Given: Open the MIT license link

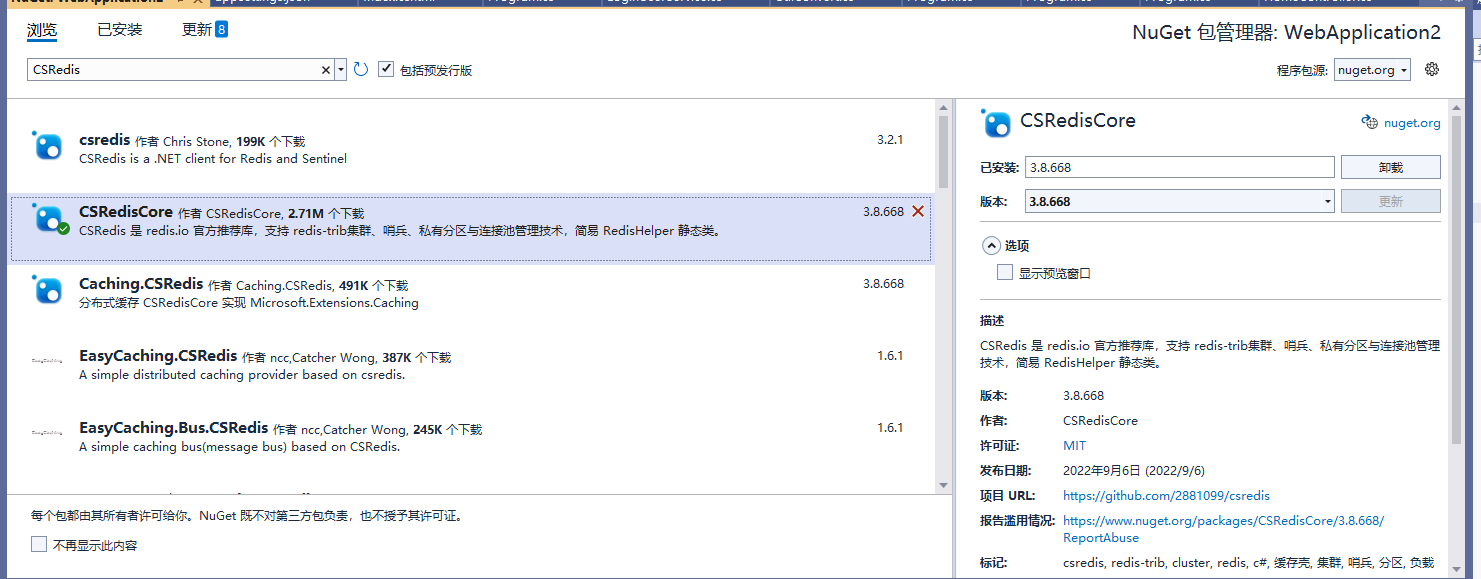Looking at the screenshot, I should coord(1074,445).
